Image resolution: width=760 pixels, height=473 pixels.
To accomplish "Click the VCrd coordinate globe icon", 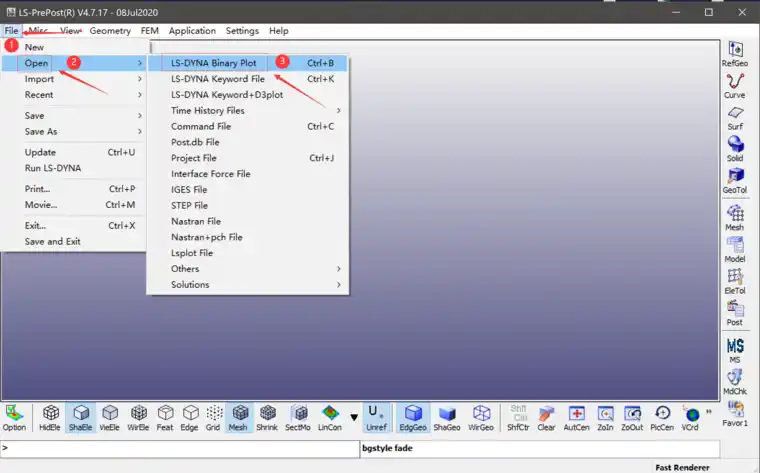I will pos(690,418).
